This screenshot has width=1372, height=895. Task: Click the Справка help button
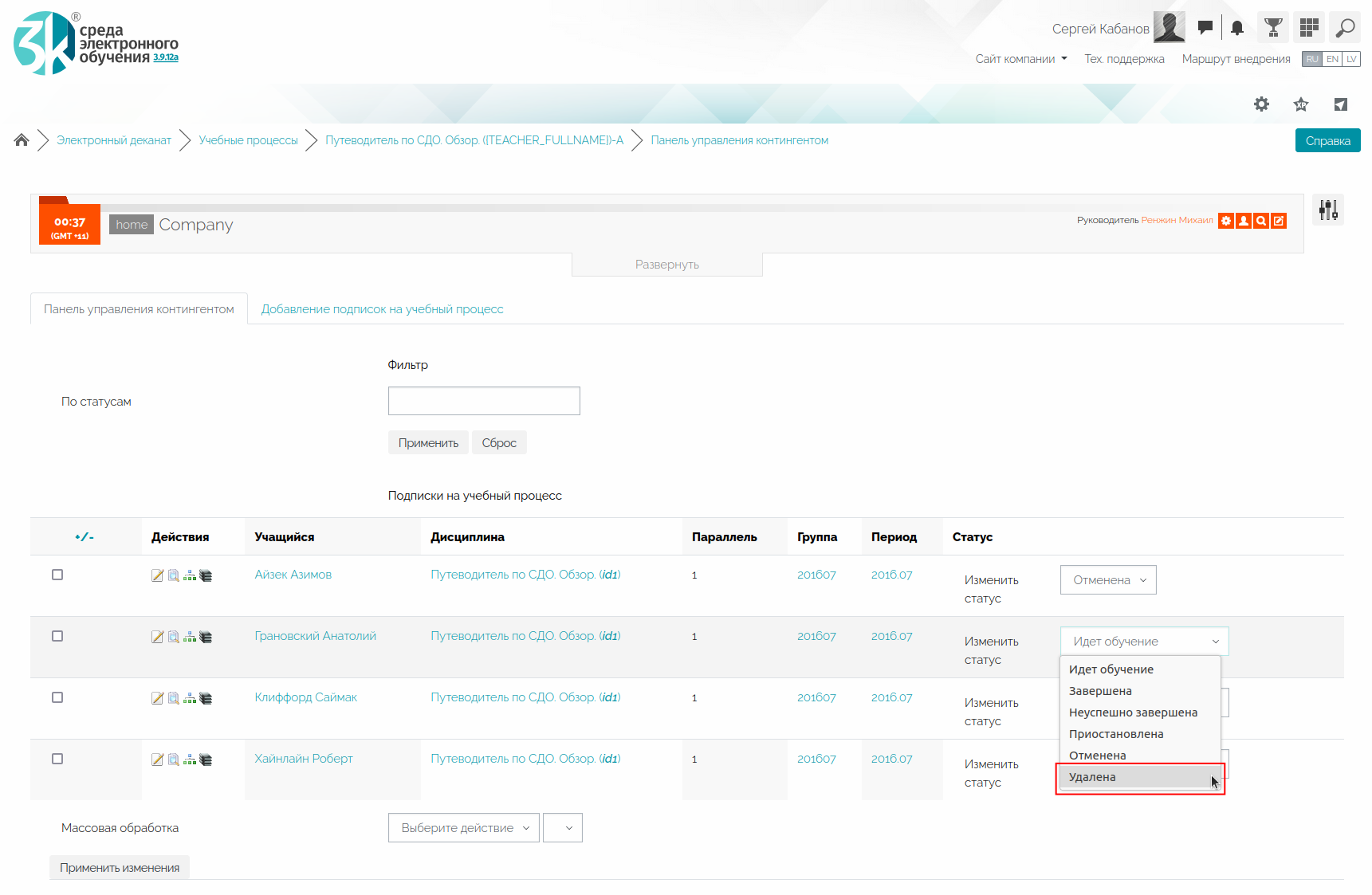click(1327, 141)
